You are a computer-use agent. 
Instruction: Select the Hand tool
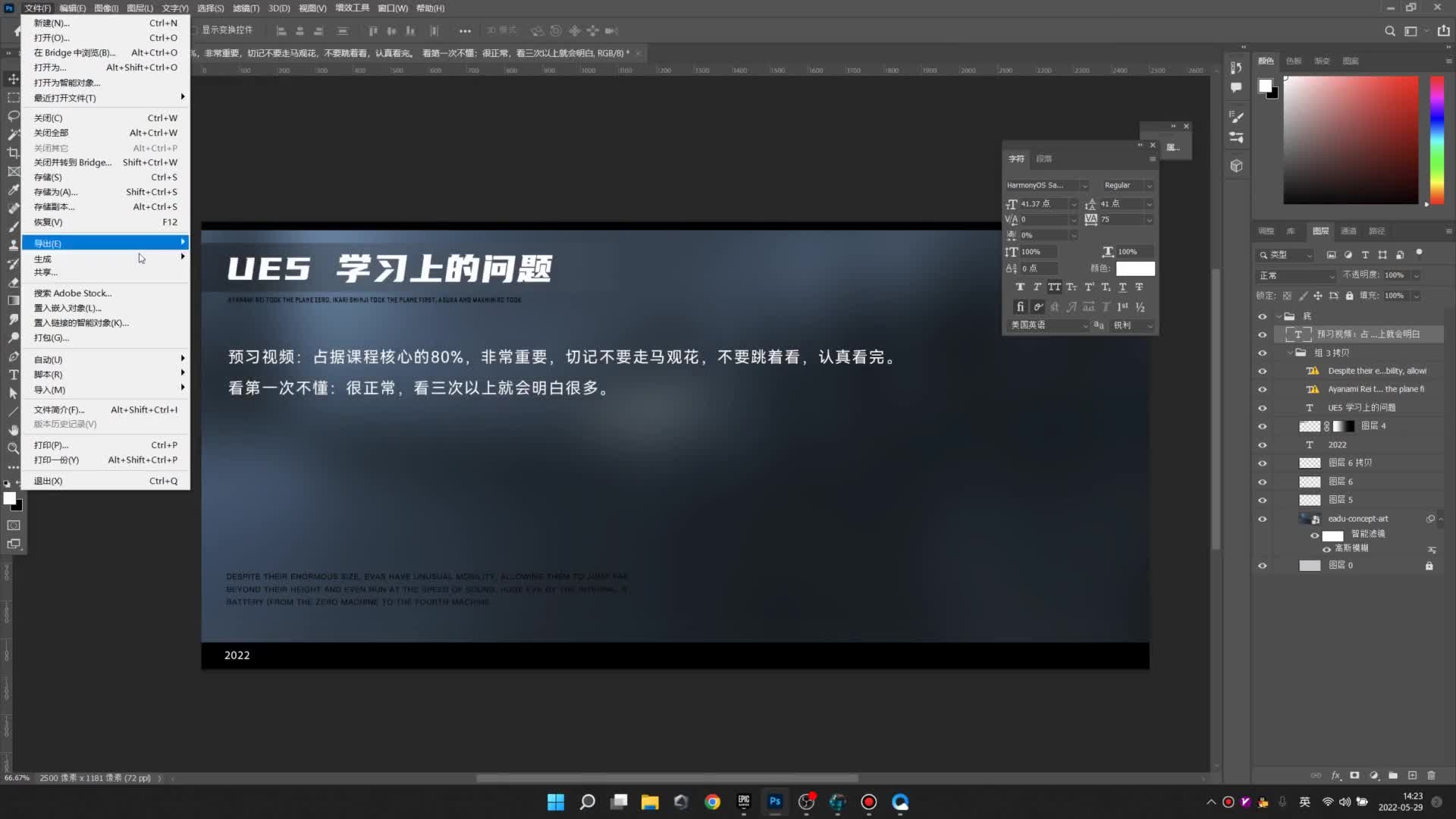pos(13,430)
